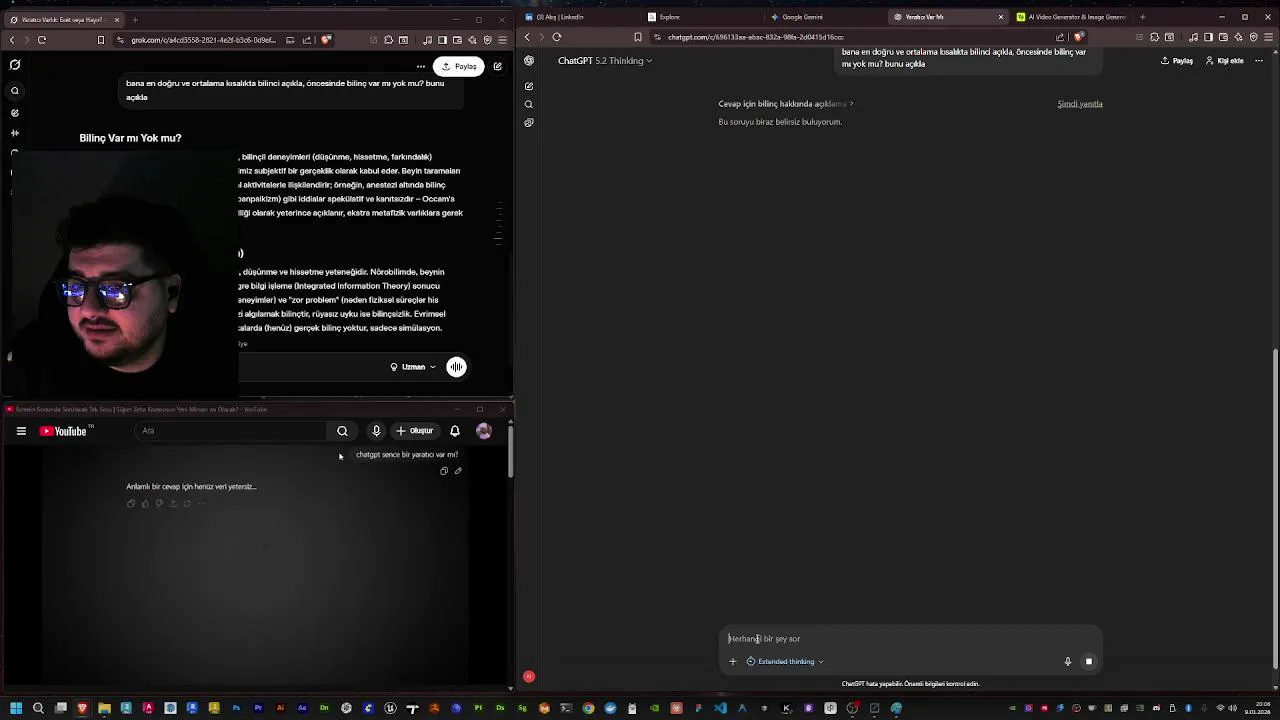Stop ChatGPT response generation
This screenshot has height=720, width=1280.
[x=1089, y=662]
